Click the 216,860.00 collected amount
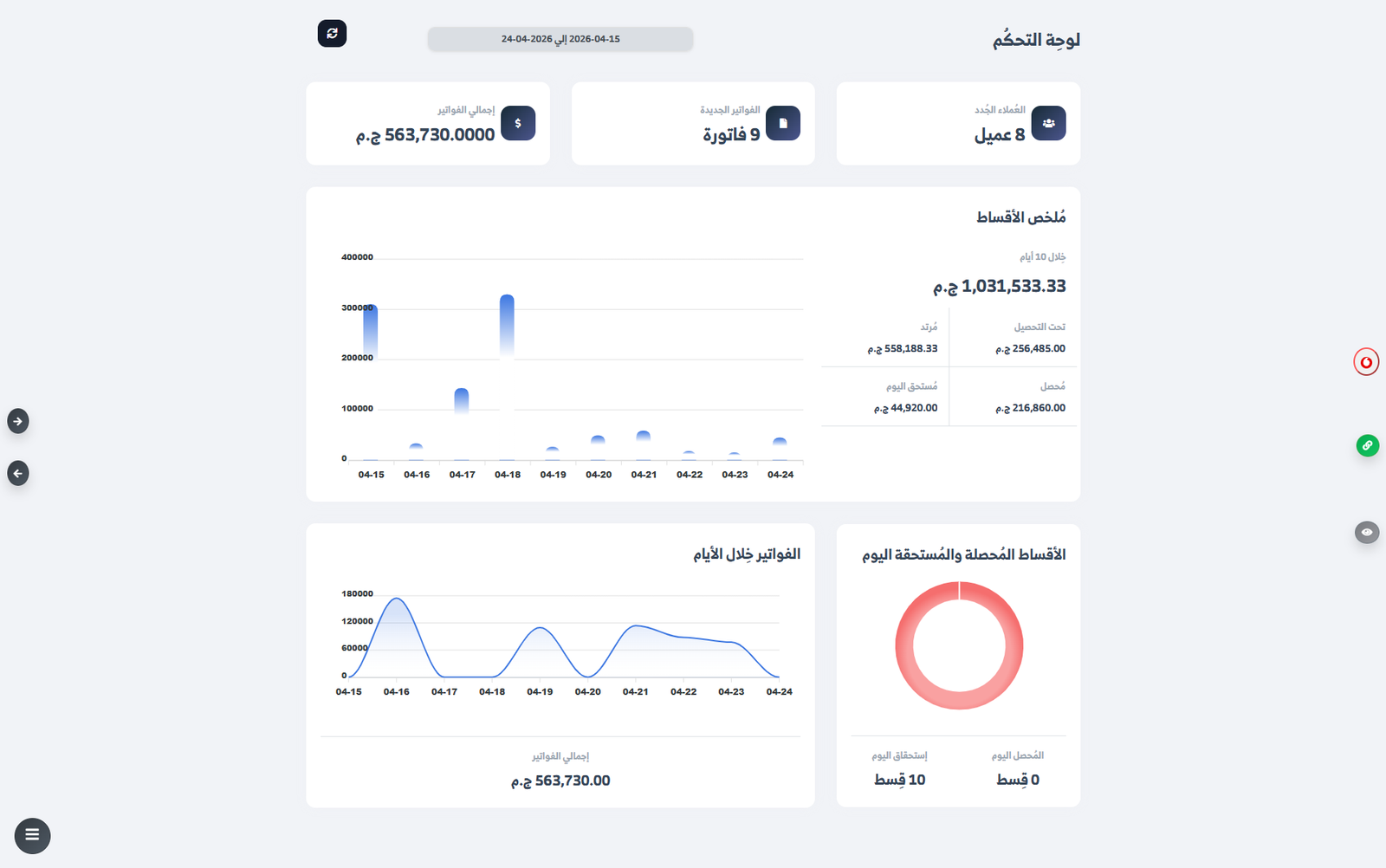The image size is (1386, 868). point(1030,408)
